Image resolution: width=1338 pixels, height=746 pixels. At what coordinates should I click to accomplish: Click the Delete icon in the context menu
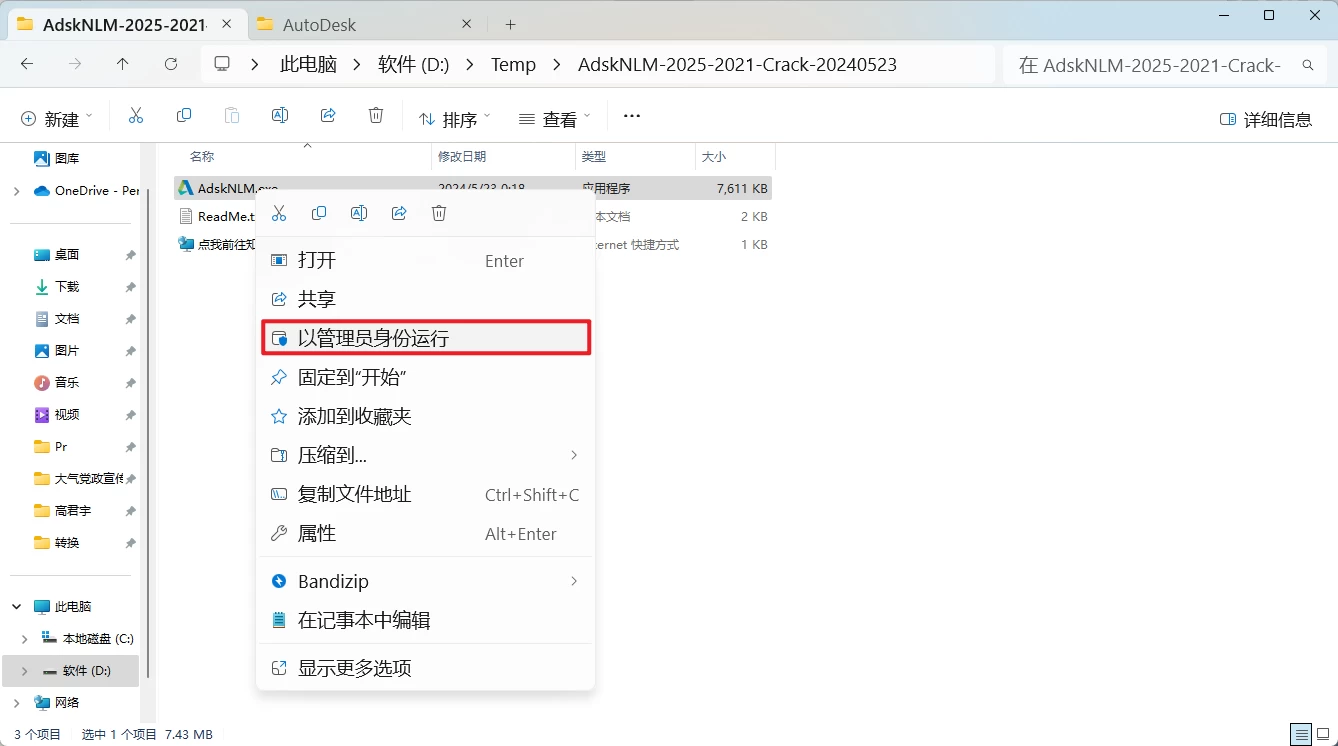pos(439,213)
